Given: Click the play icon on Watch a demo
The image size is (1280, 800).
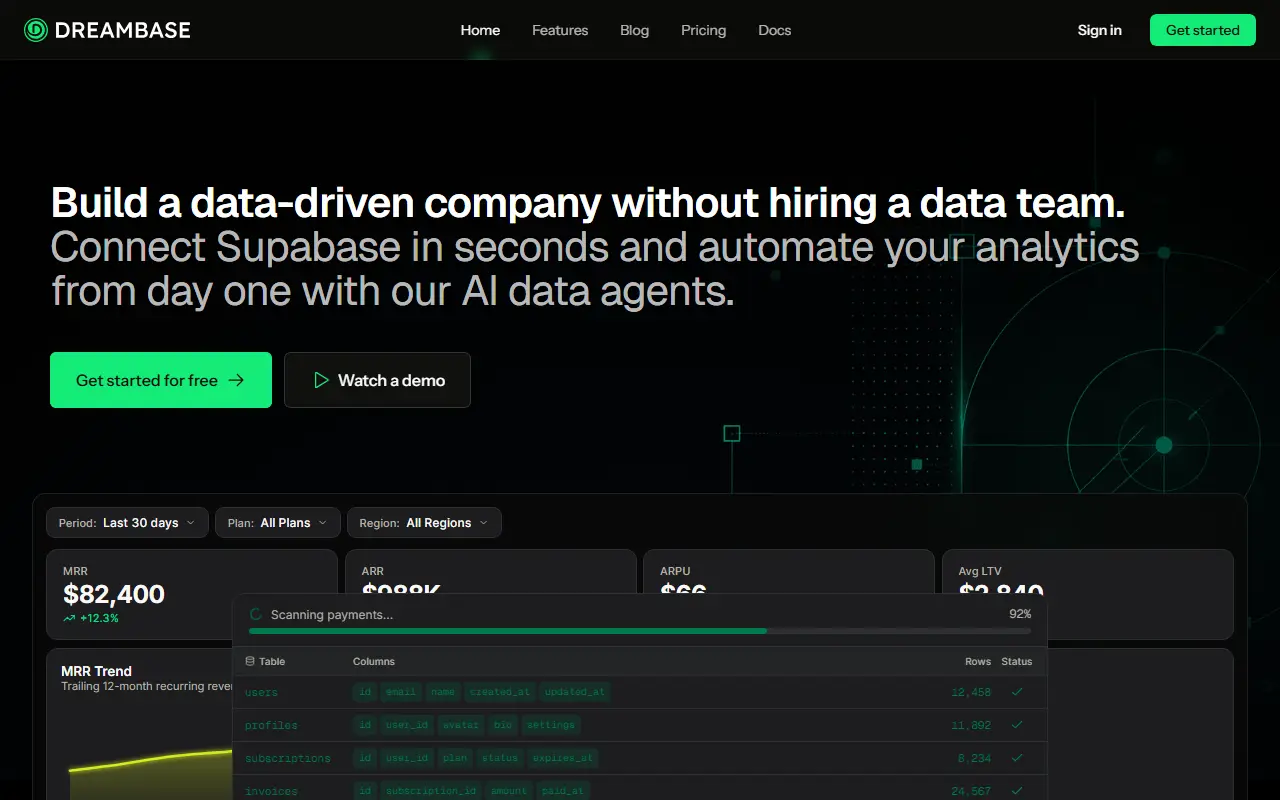Looking at the screenshot, I should (x=321, y=380).
